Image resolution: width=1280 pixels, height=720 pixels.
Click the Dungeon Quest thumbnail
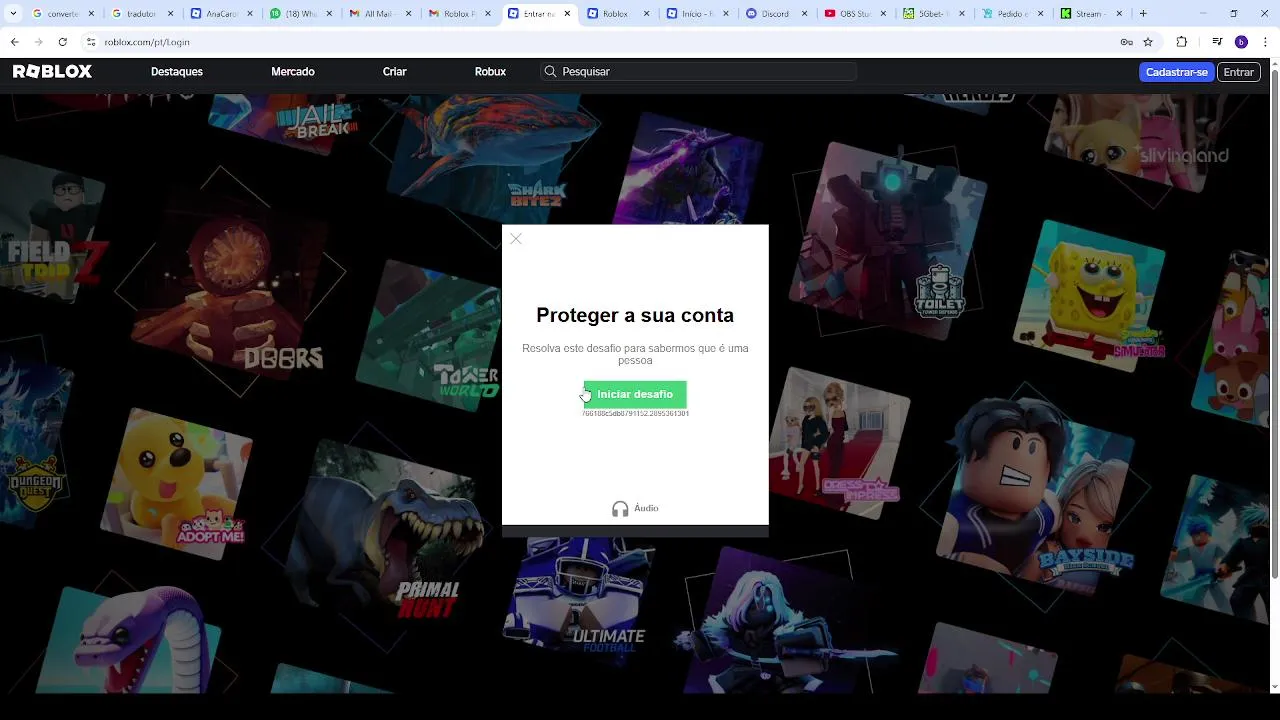35,440
